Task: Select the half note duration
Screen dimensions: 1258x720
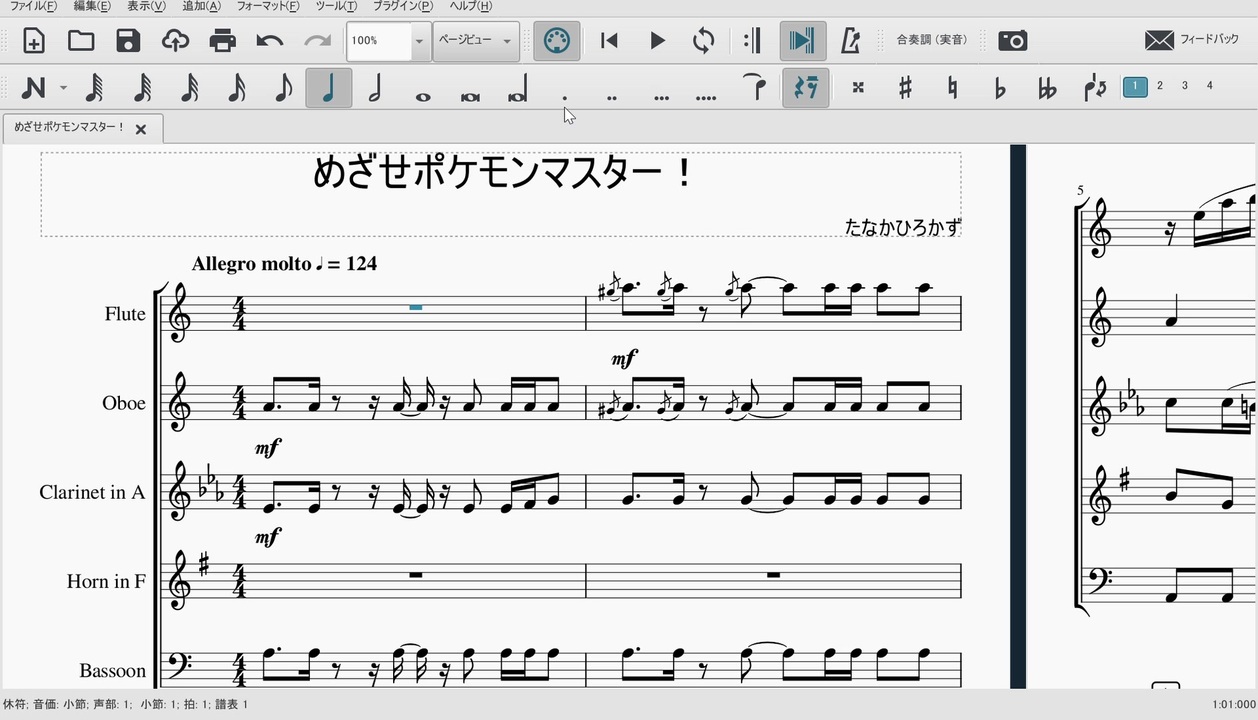Action: [x=376, y=88]
